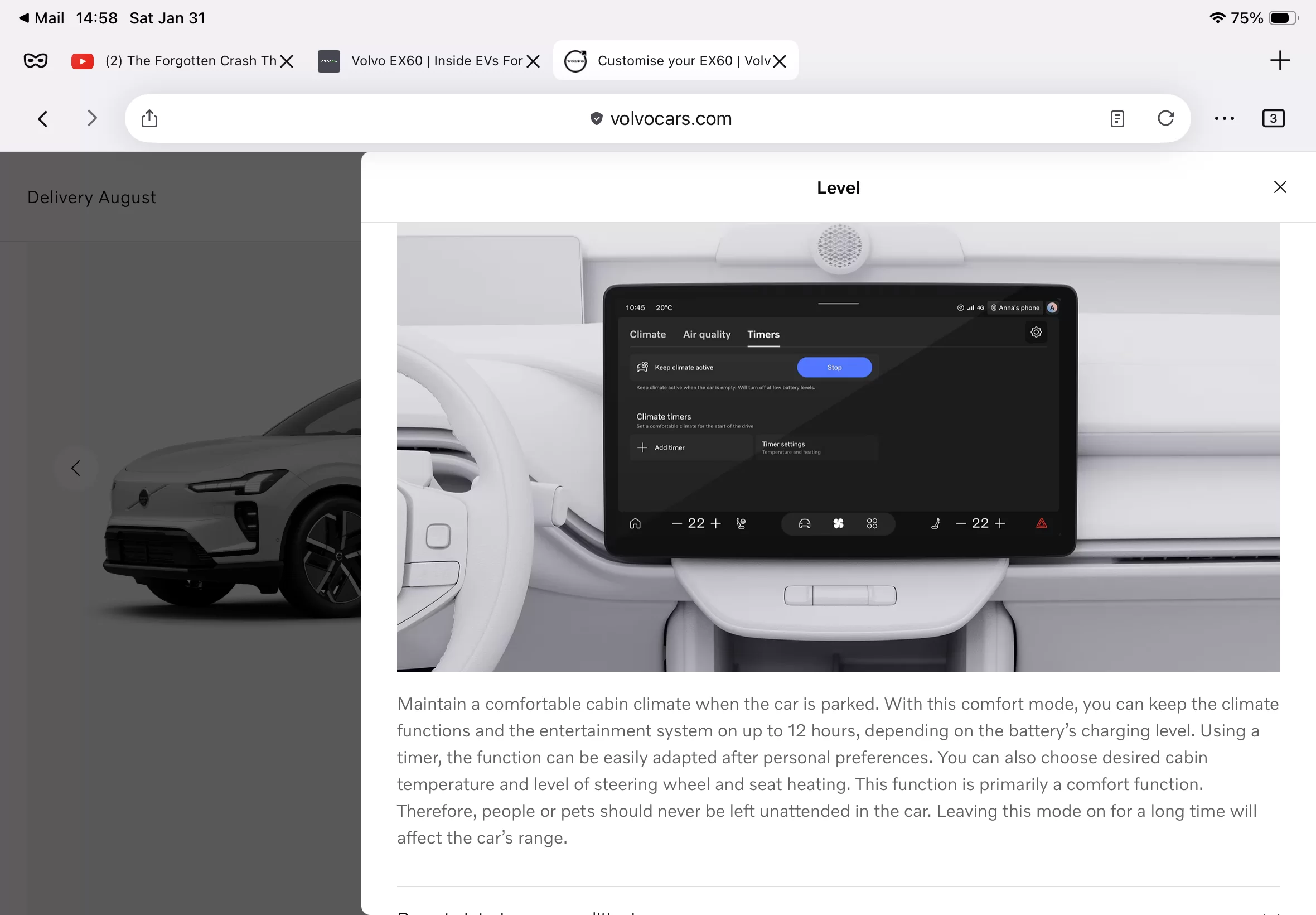Screen dimensions: 1316x915
Task: Show previous car image with left chevron
Action: [76, 469]
